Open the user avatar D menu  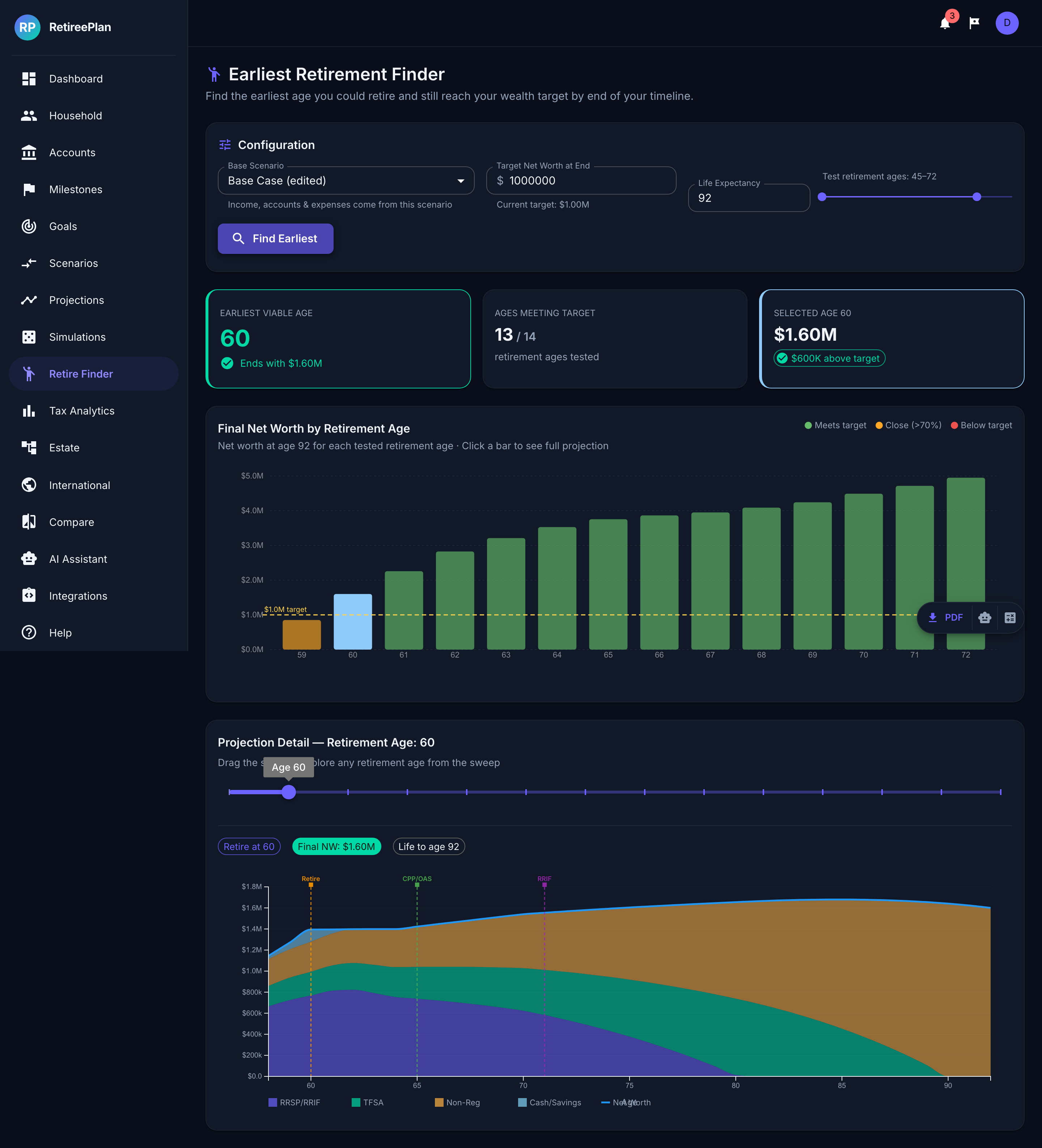1007,24
